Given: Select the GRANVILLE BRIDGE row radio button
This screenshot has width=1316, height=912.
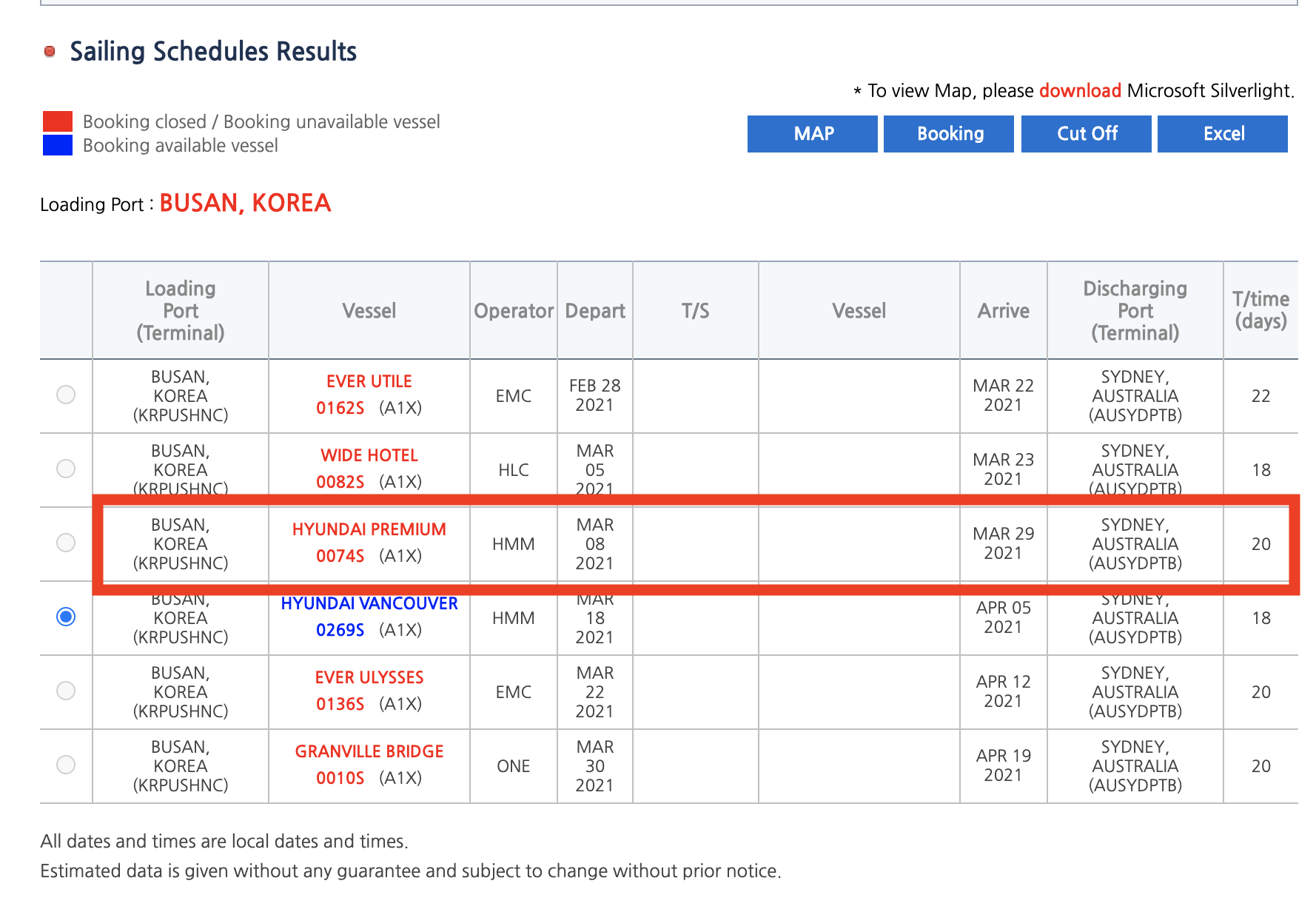Looking at the screenshot, I should (66, 765).
